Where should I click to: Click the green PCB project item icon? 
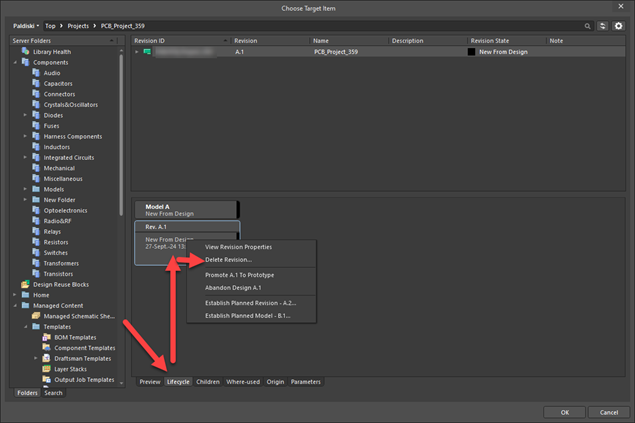(x=147, y=51)
